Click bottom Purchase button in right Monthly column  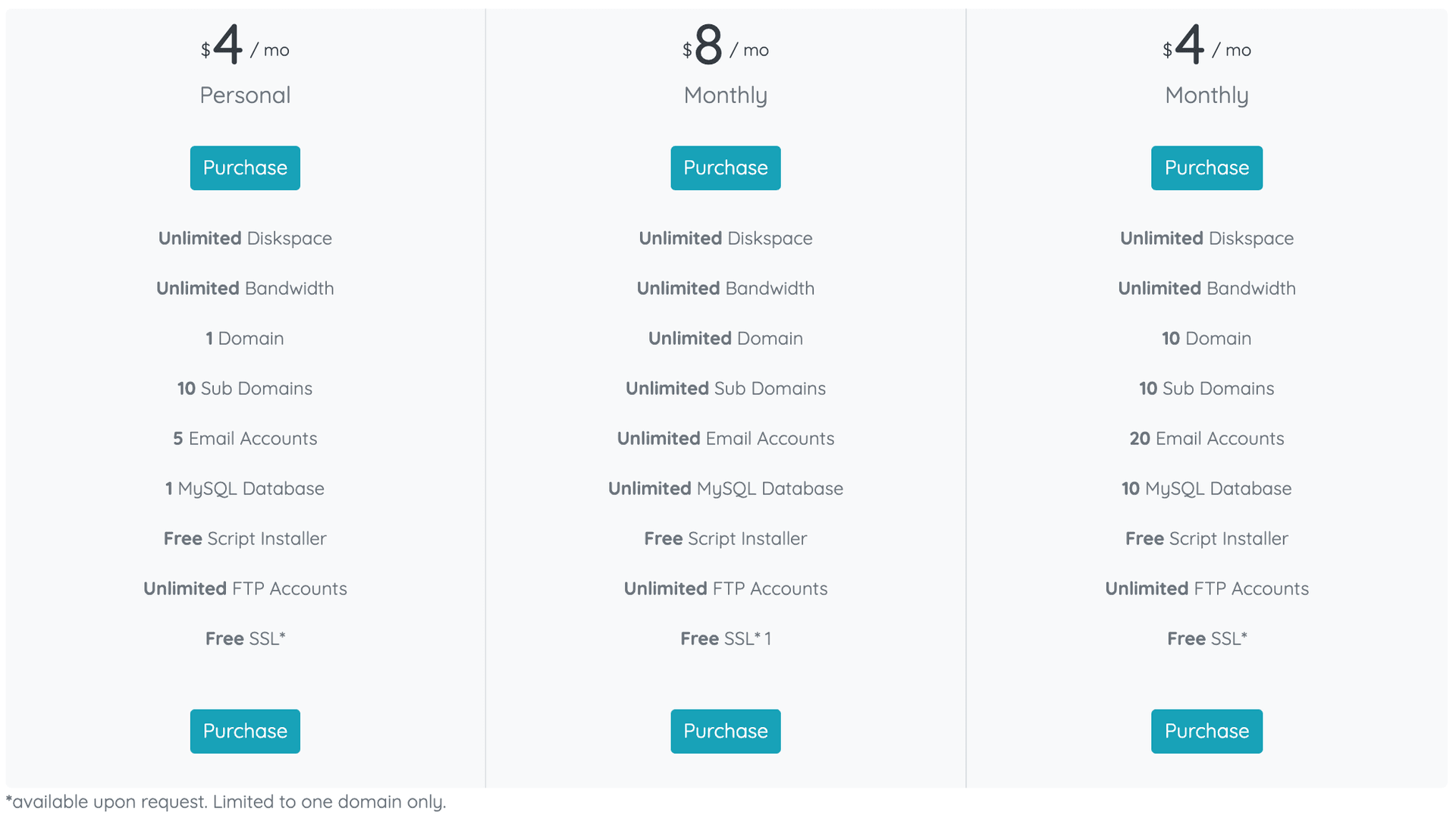tap(1206, 731)
